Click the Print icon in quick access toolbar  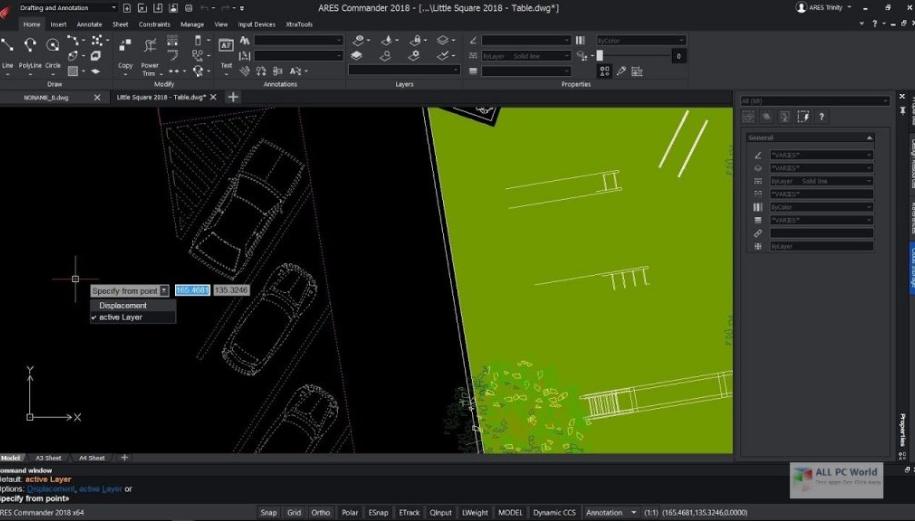(x=188, y=8)
